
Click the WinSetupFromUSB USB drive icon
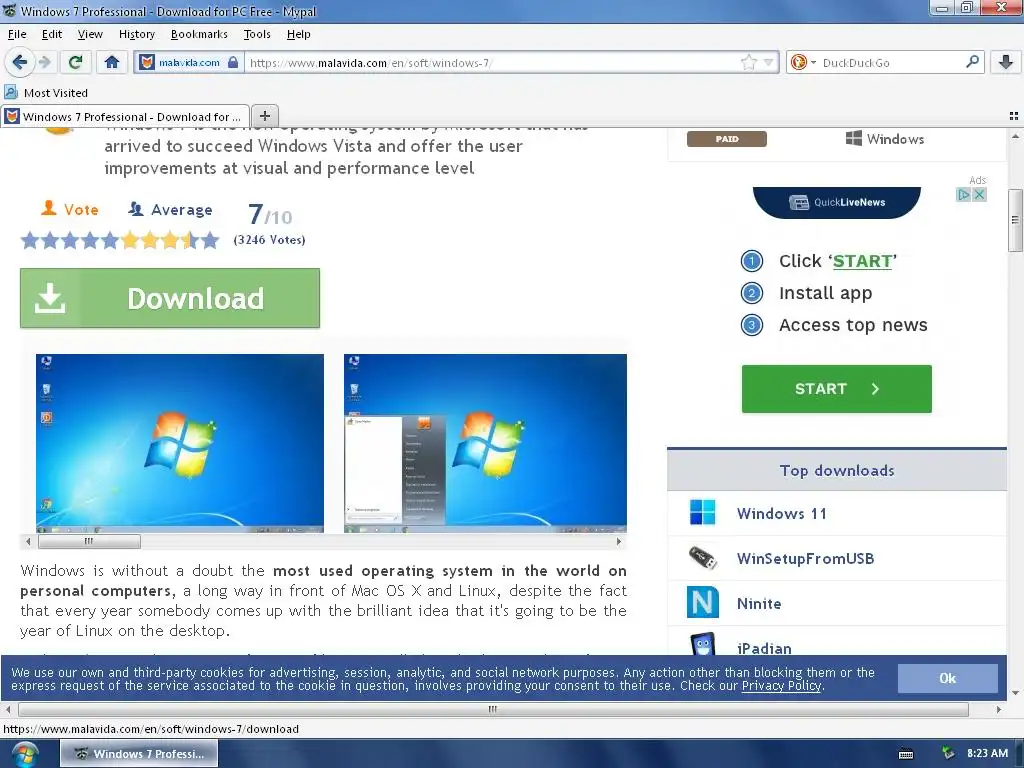point(703,558)
